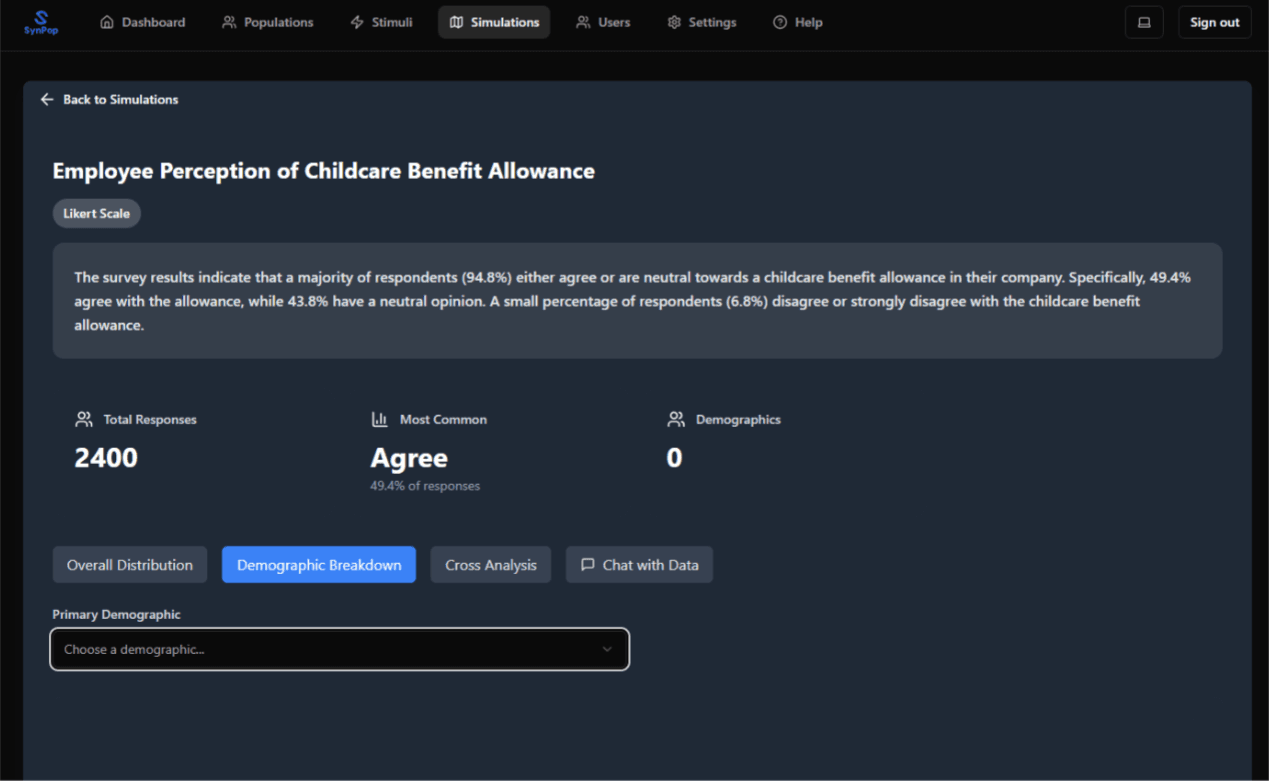The image size is (1269, 781).
Task: Click the Users nav icon
Action: (x=583, y=22)
